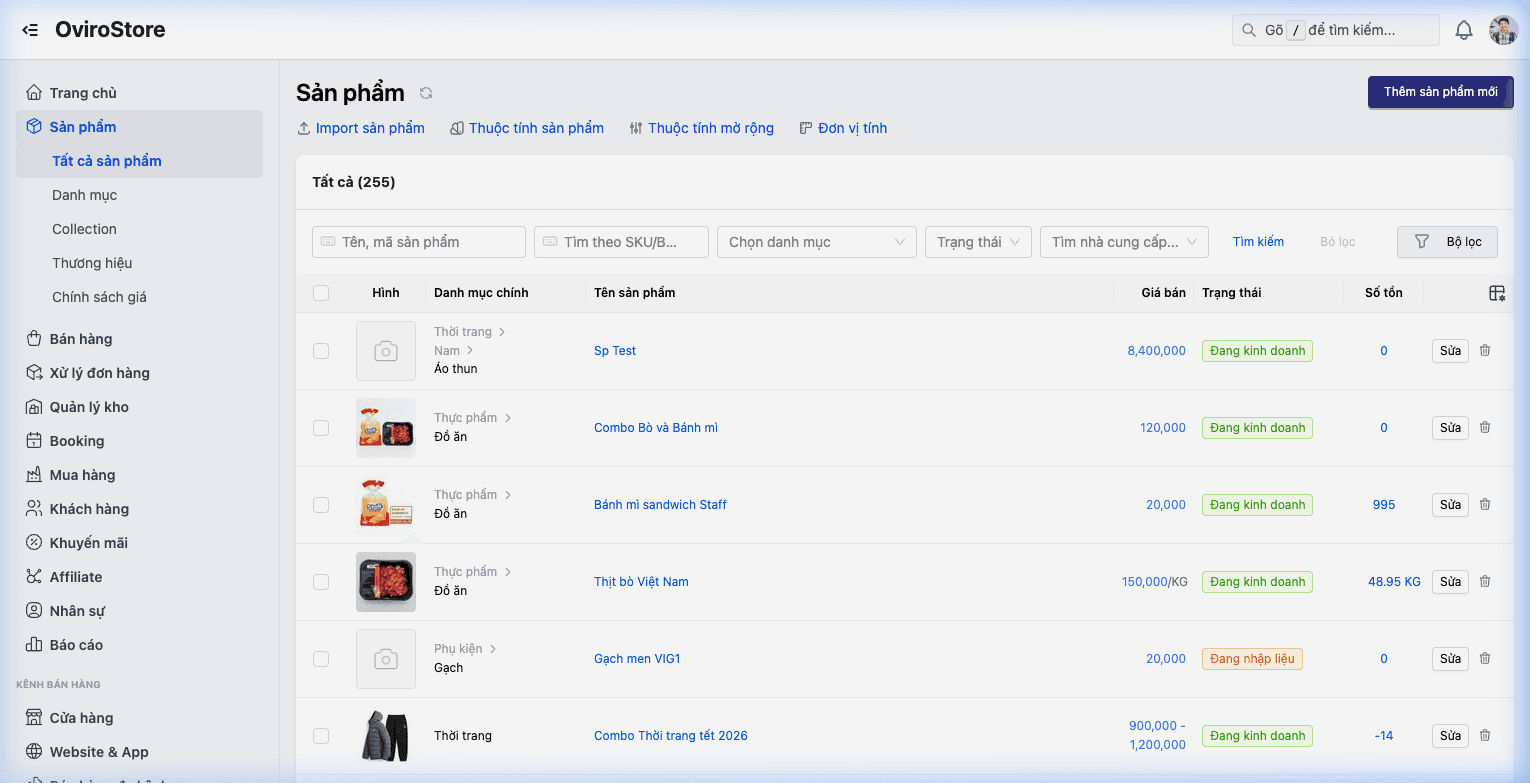The width and height of the screenshot is (1530, 783).
Task: Collapse the sidebar using the top-left icon
Action: (x=29, y=29)
